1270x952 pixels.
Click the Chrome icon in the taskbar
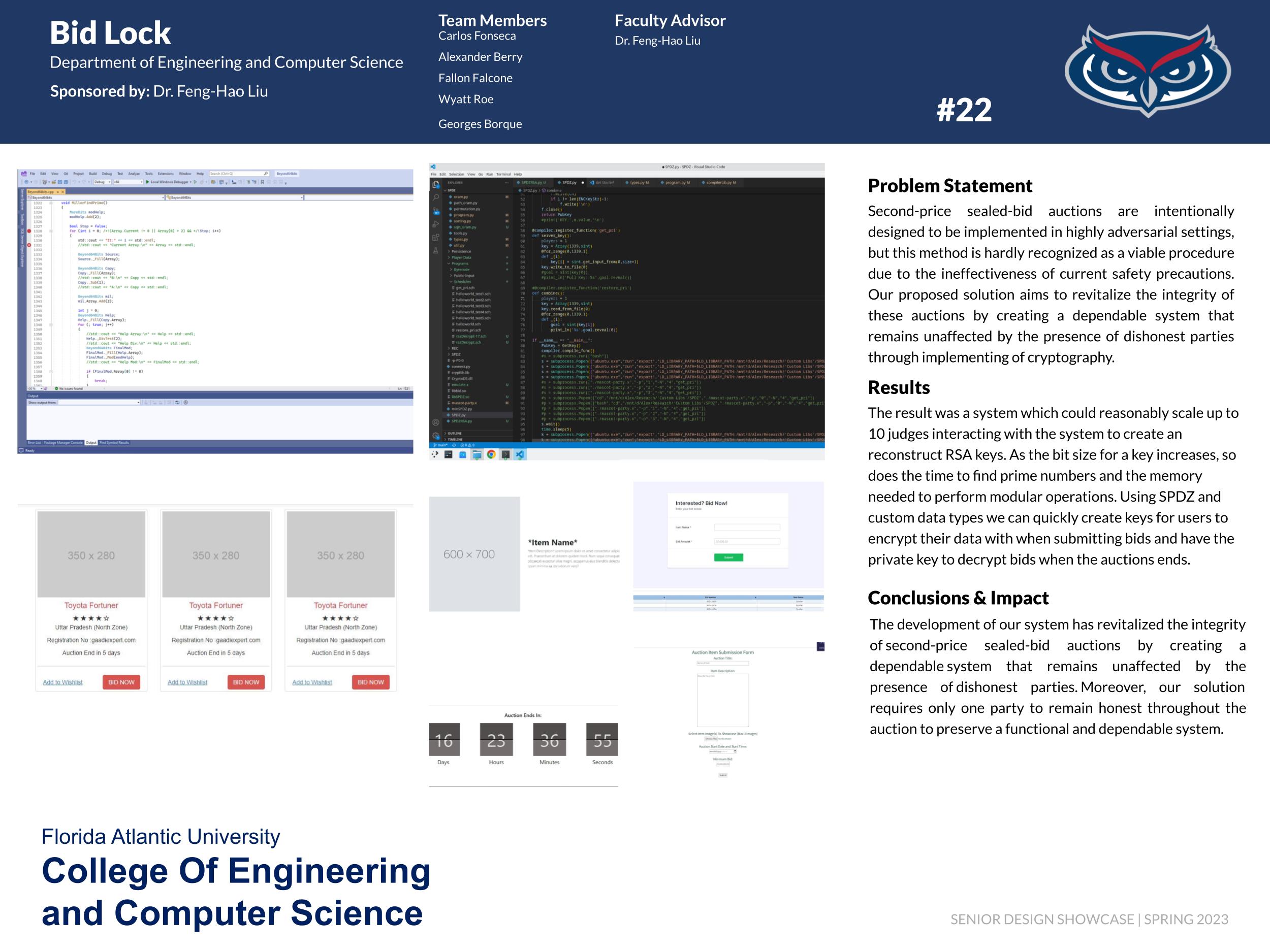click(x=491, y=454)
